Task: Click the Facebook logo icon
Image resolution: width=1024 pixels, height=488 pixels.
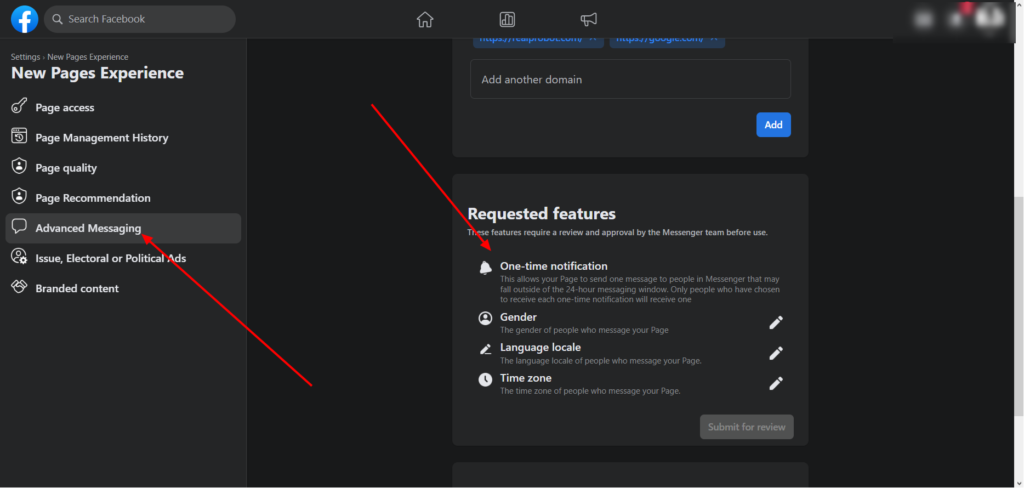Action: tap(24, 19)
